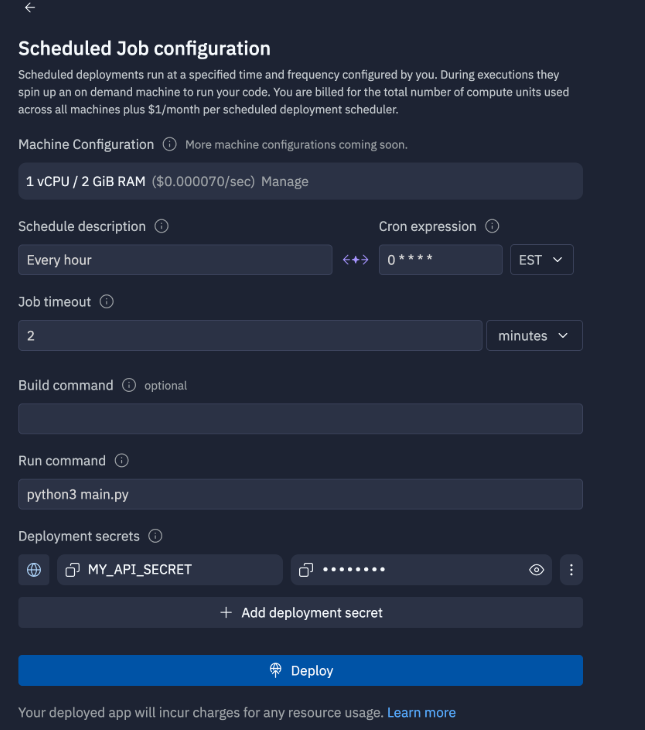Screen dimensions: 645x730
Task: Click the Build command input field
Action: [300, 419]
